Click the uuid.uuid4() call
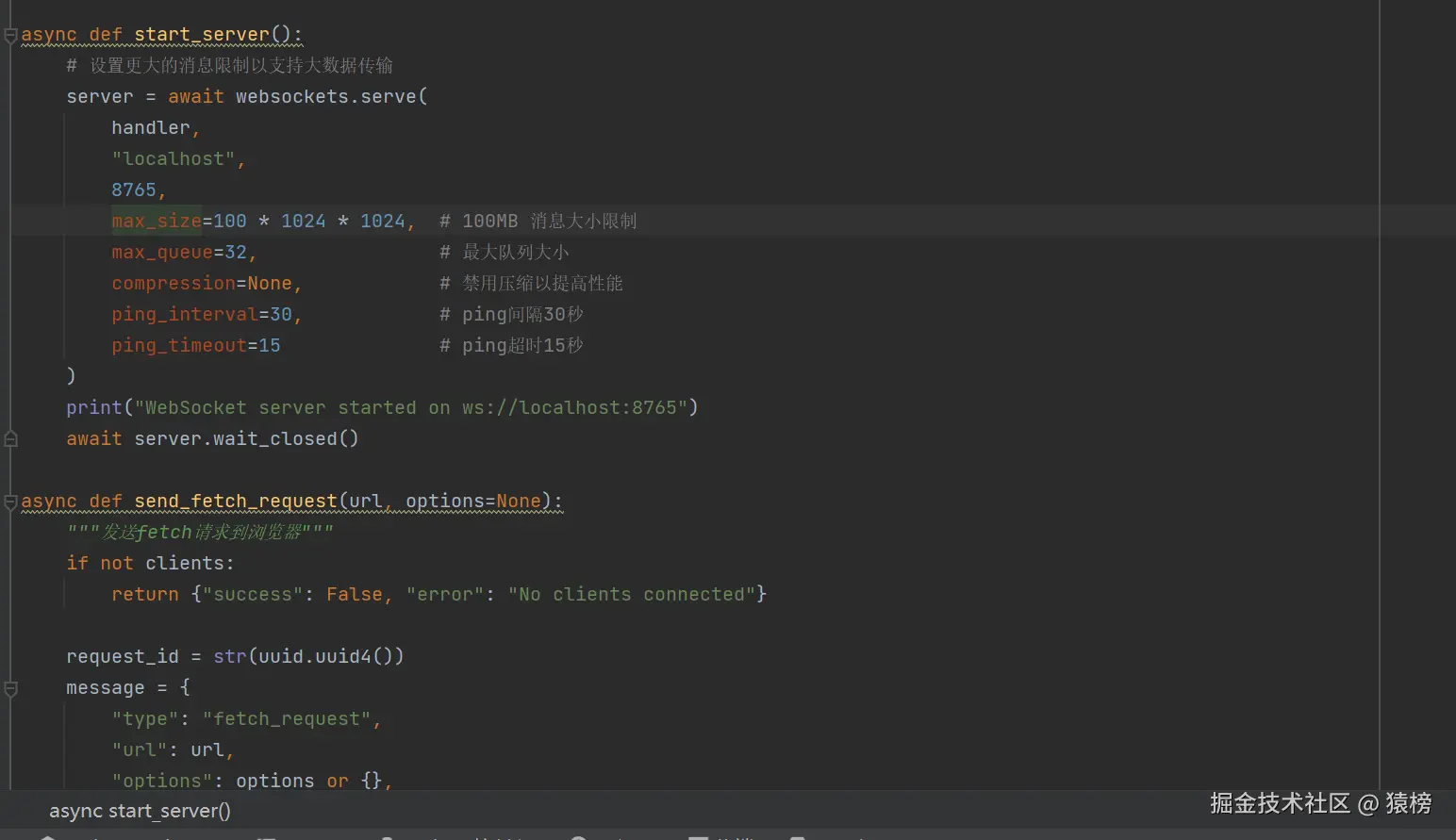The width and height of the screenshot is (1456, 840). [325, 656]
